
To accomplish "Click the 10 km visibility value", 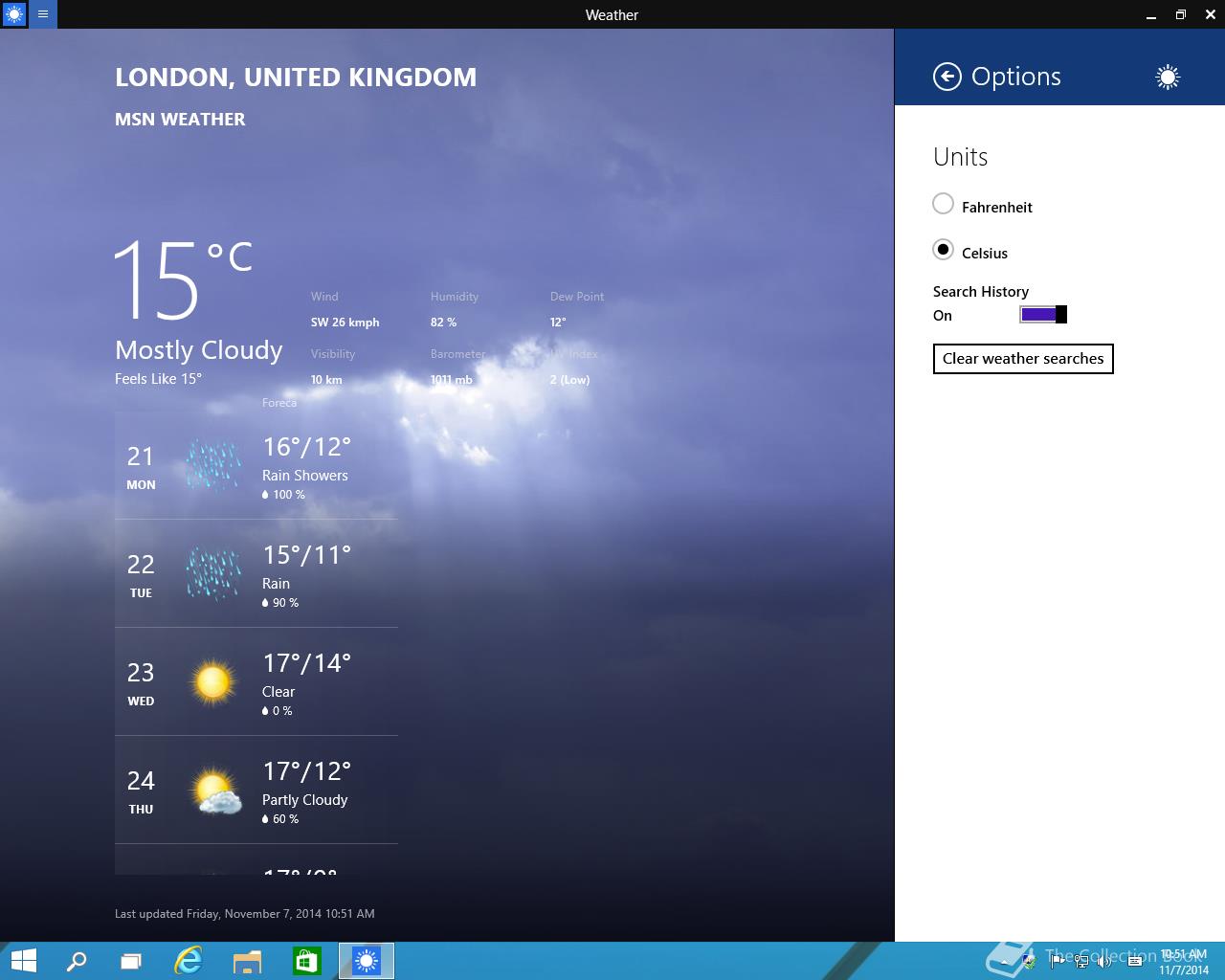I will point(326,380).
